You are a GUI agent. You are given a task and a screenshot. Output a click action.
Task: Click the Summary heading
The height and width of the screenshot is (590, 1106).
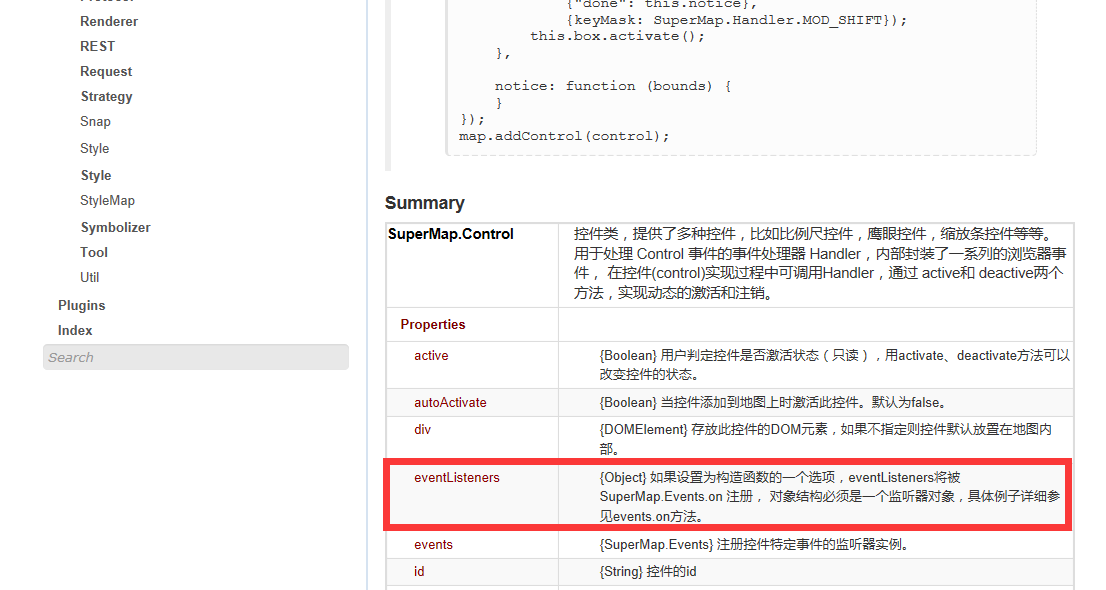tap(425, 203)
